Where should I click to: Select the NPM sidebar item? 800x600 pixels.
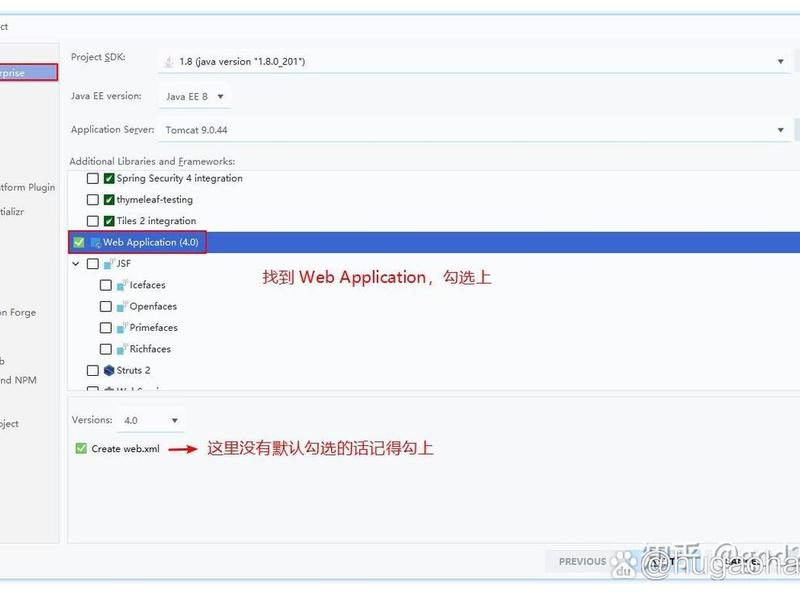18,380
